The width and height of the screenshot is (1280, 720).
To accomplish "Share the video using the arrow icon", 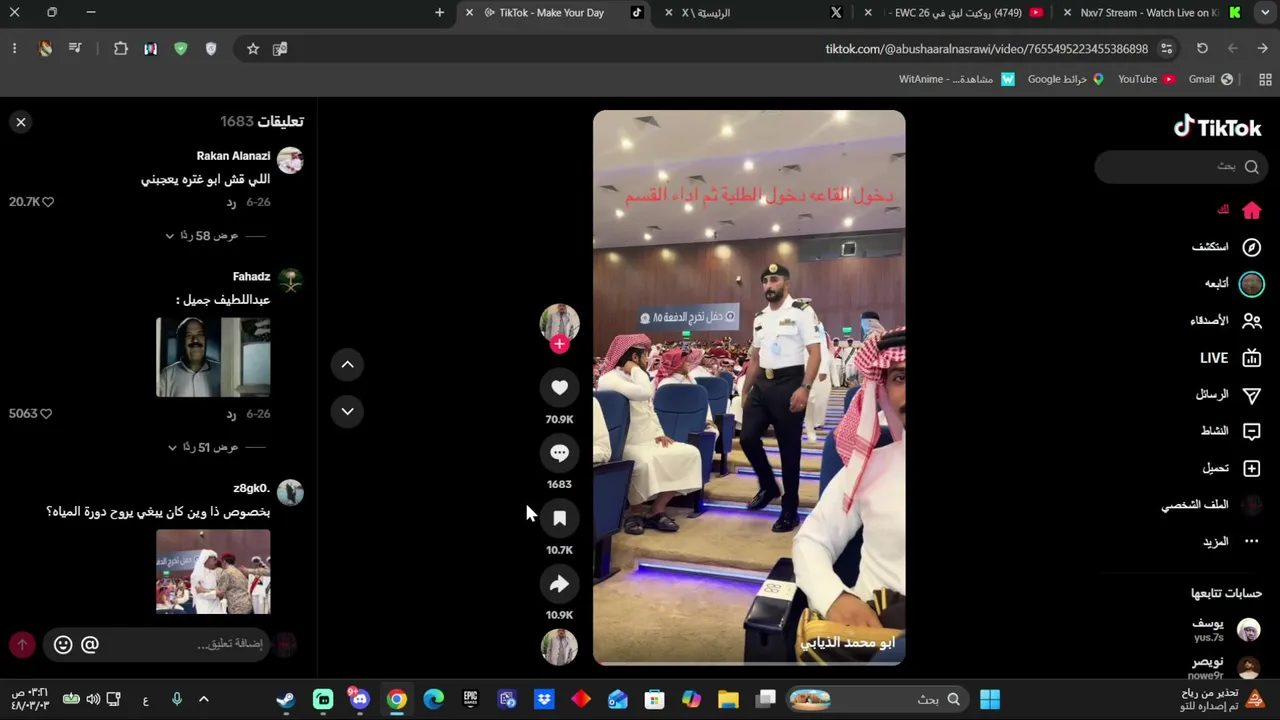I will tap(559, 584).
